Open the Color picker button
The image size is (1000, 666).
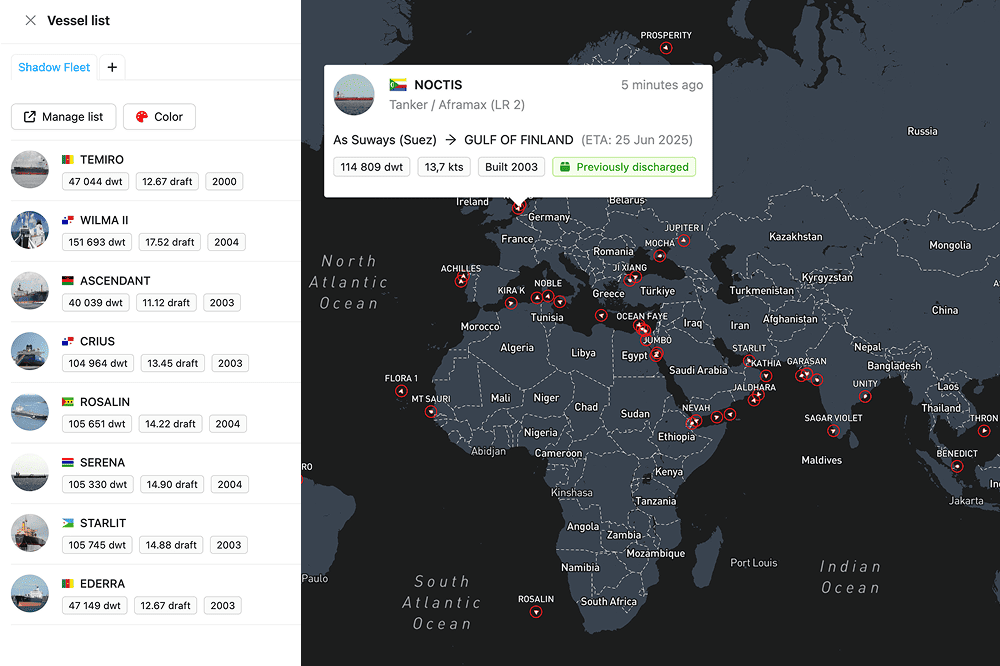click(x=159, y=117)
